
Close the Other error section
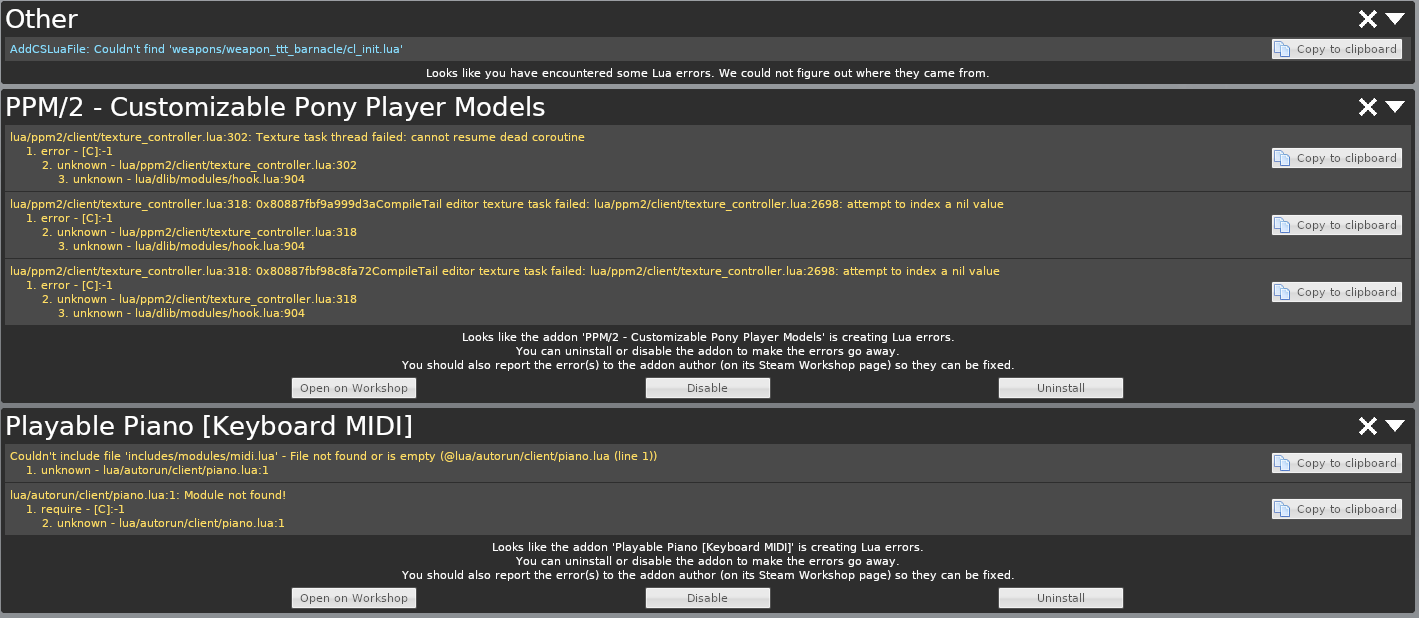[1368, 19]
